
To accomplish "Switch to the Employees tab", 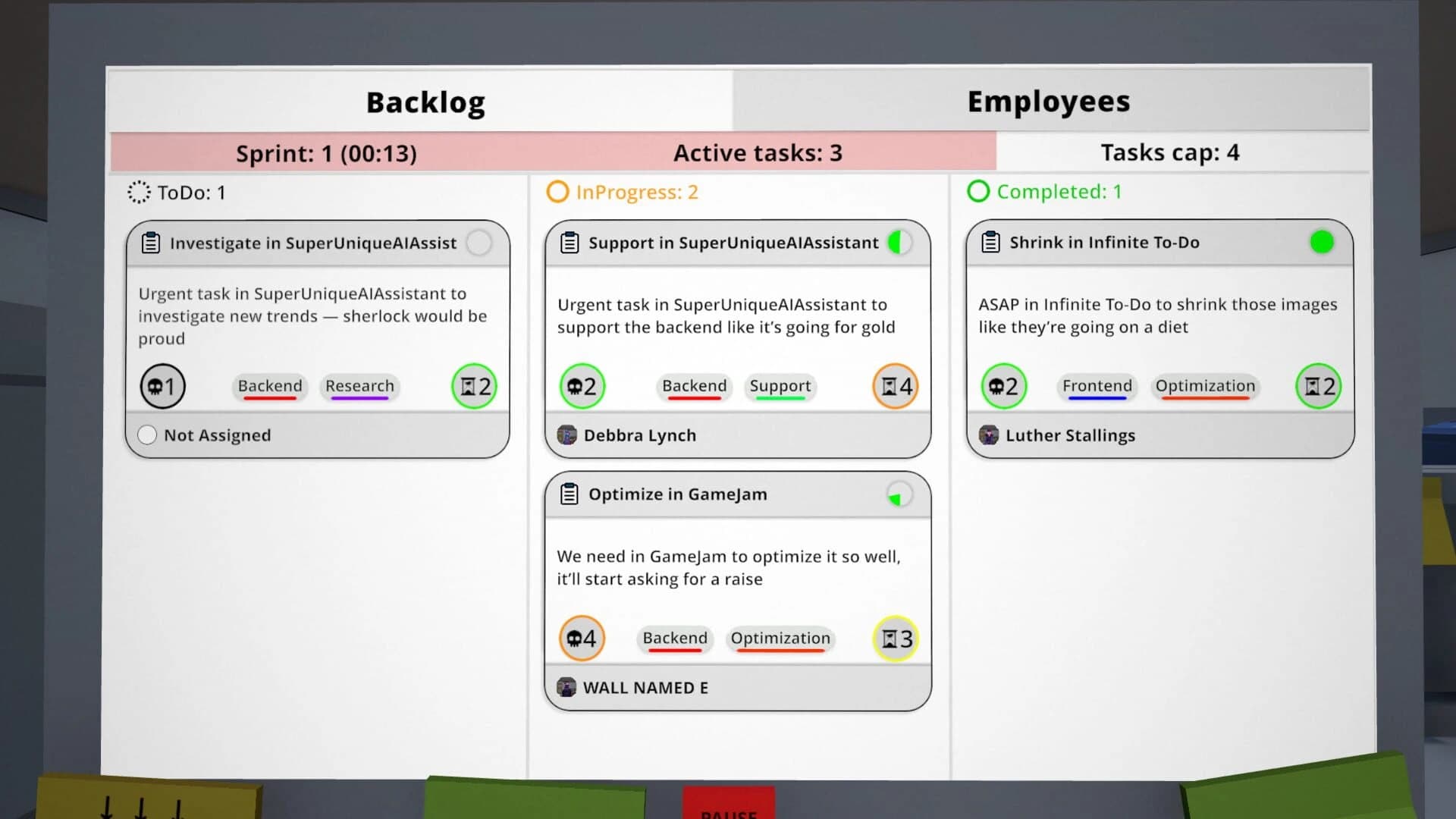I will pyautogui.click(x=1049, y=100).
